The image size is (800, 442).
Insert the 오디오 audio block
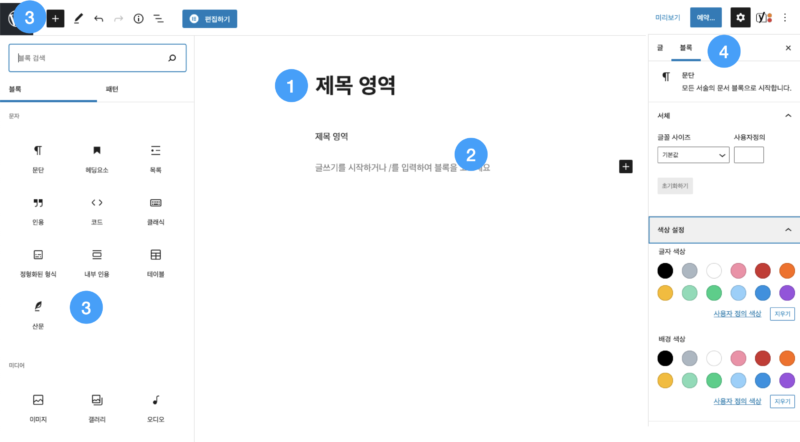tap(156, 408)
